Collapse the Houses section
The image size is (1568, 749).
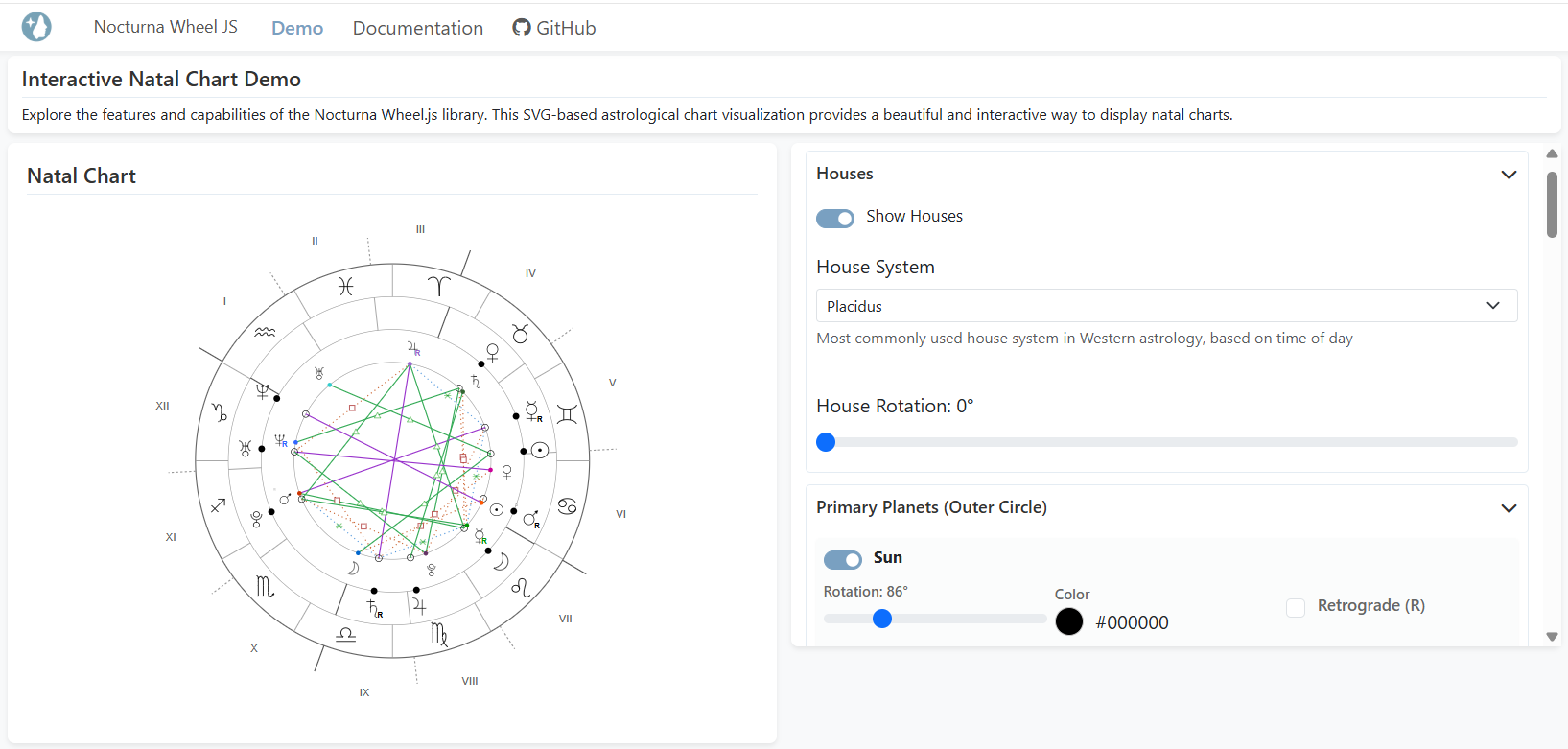(1509, 175)
